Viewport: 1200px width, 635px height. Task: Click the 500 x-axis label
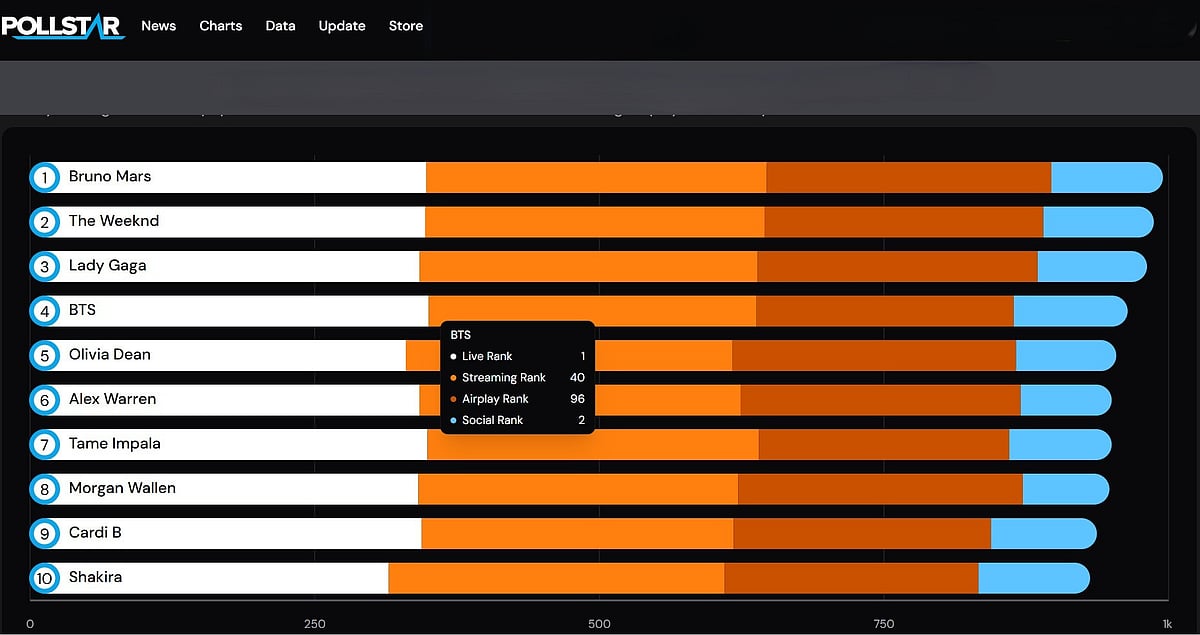[599, 624]
